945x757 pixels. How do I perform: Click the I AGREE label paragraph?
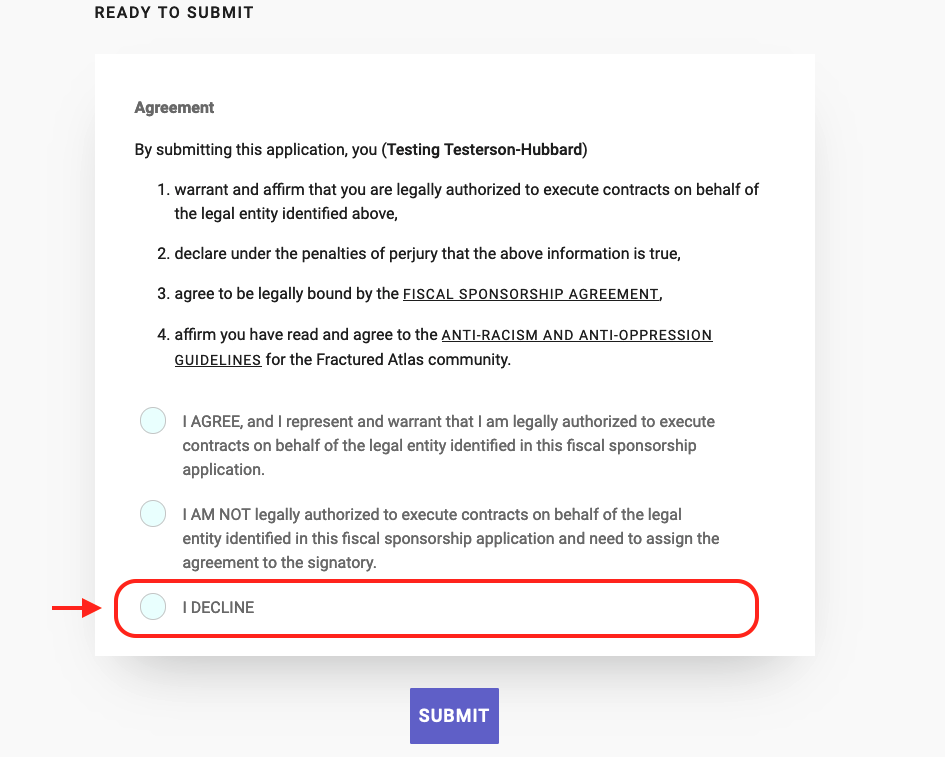coord(448,445)
